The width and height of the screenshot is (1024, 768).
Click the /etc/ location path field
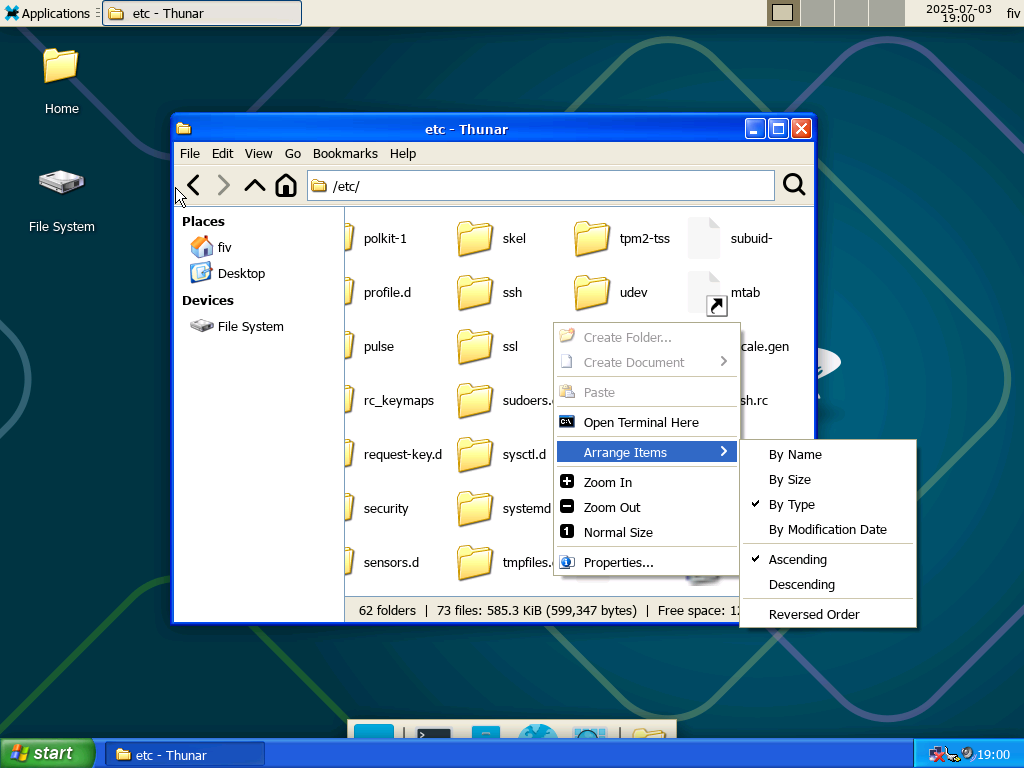tap(540, 186)
